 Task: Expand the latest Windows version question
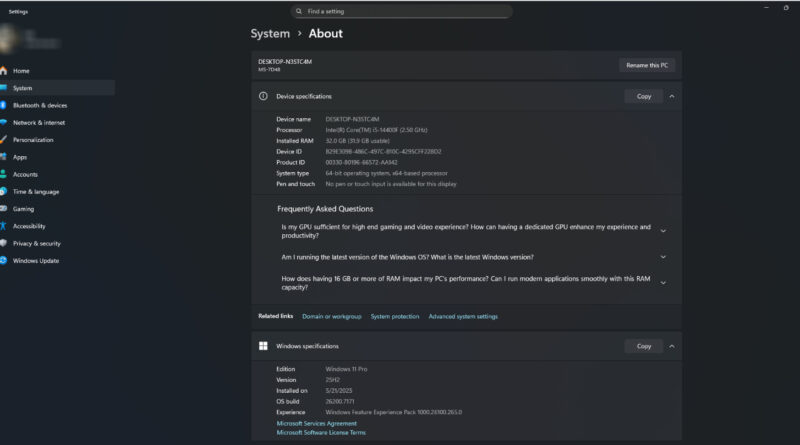tap(663, 257)
